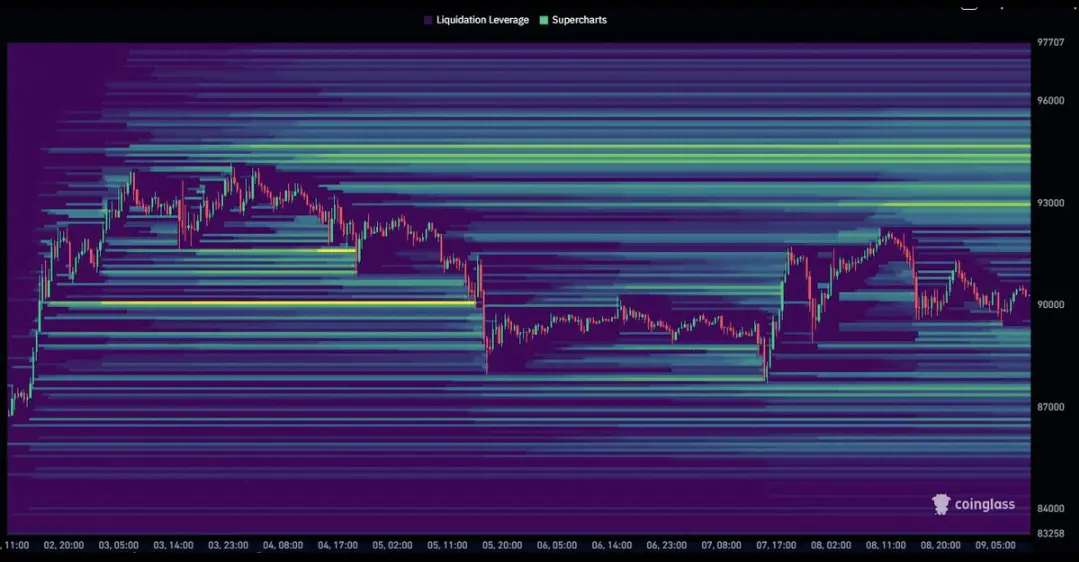Select the 90000 price axis label

[1051, 305]
